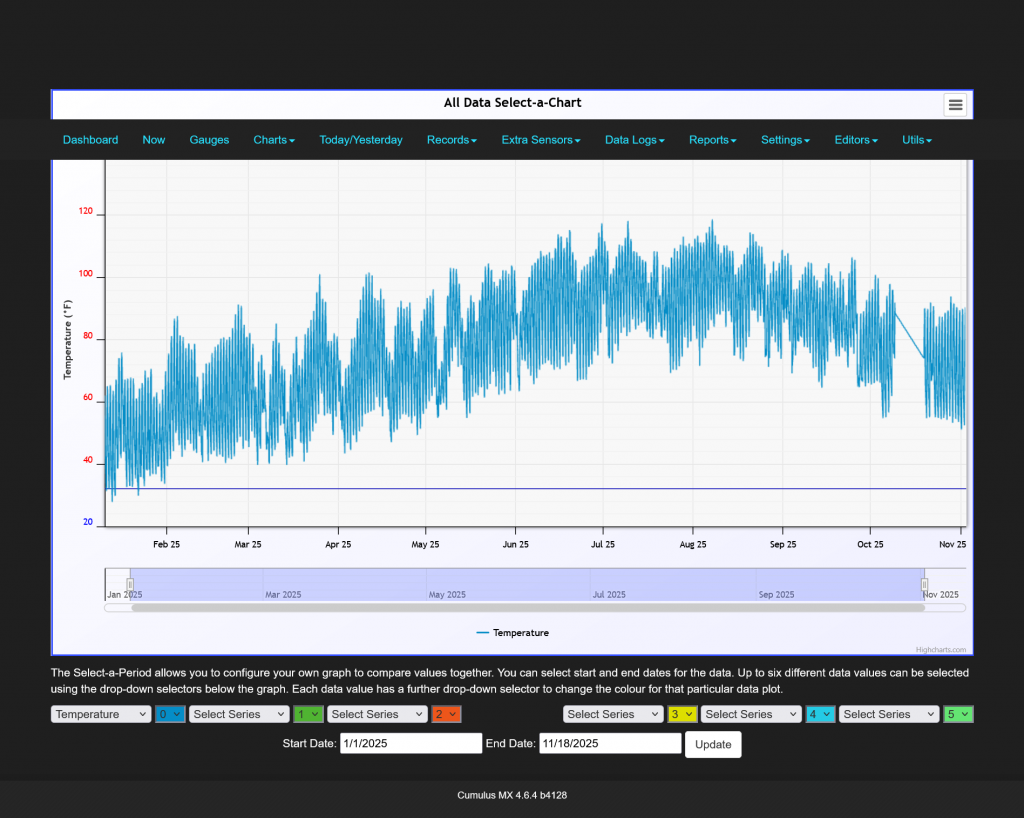Open the first Select Series dropdown
The width and height of the screenshot is (1024, 818).
pyautogui.click(x=239, y=714)
